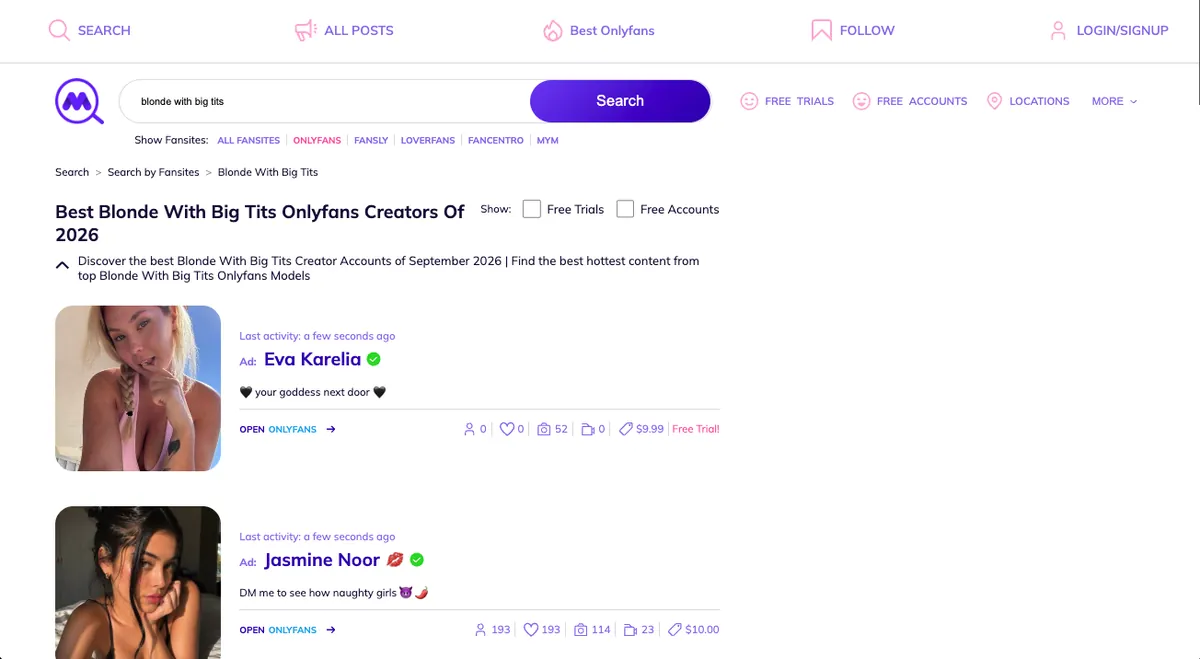Click the subscriber icon in Eva Karelia's row
The width and height of the screenshot is (1200, 659).
[x=470, y=429]
